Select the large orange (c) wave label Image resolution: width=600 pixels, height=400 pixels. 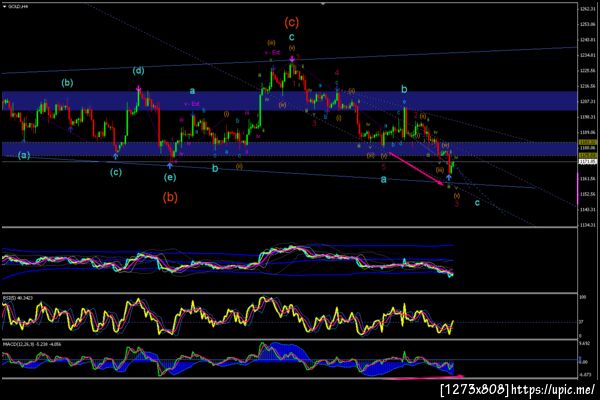click(292, 22)
